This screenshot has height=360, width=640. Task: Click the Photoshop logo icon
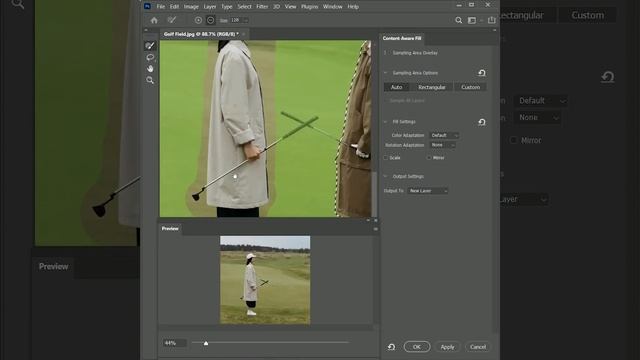[147, 6]
